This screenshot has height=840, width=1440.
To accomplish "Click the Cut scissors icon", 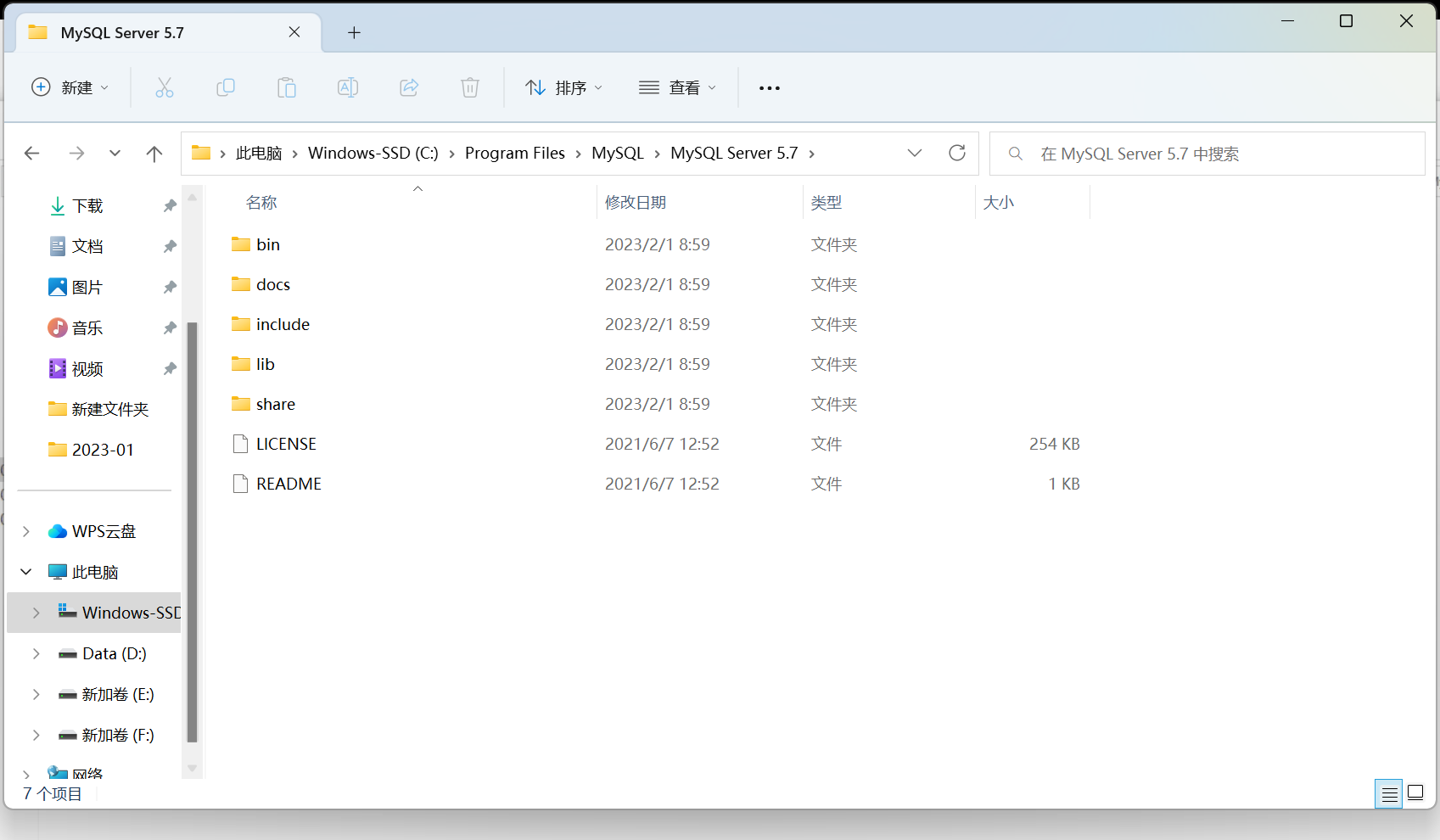I will point(165,87).
